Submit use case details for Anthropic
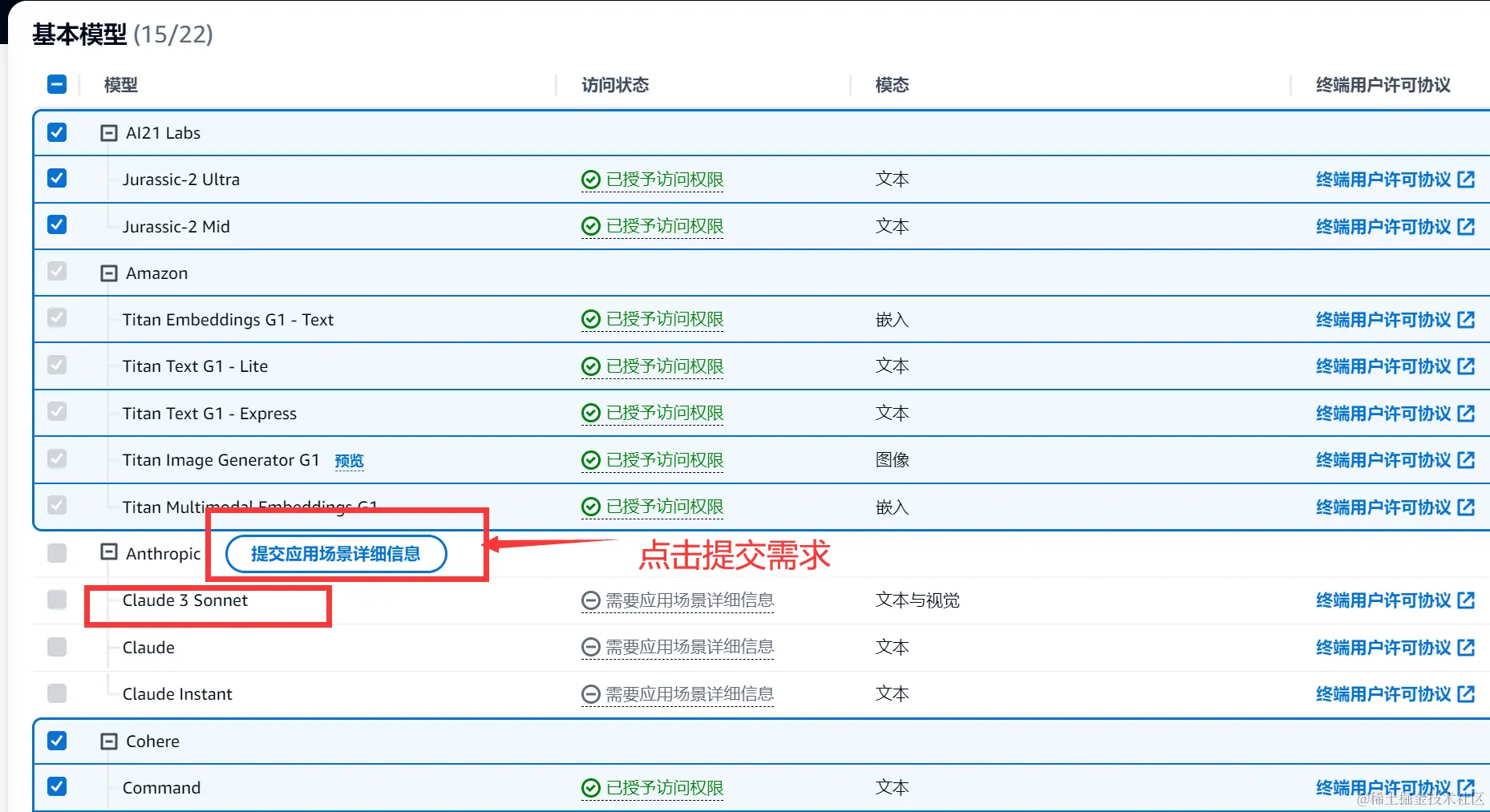Screen dimensions: 1490x812 tap(336, 554)
